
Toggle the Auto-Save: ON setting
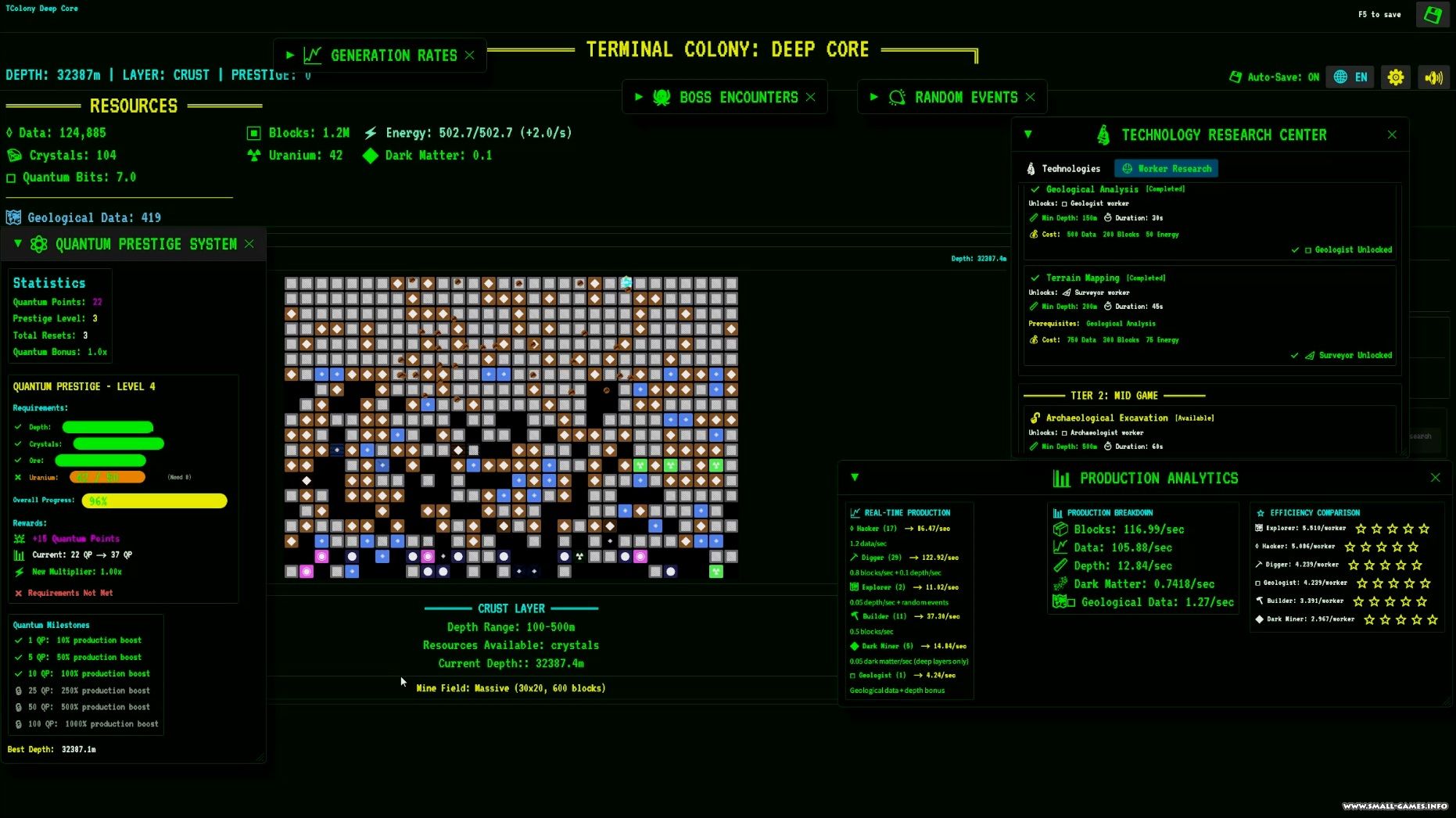point(1274,77)
